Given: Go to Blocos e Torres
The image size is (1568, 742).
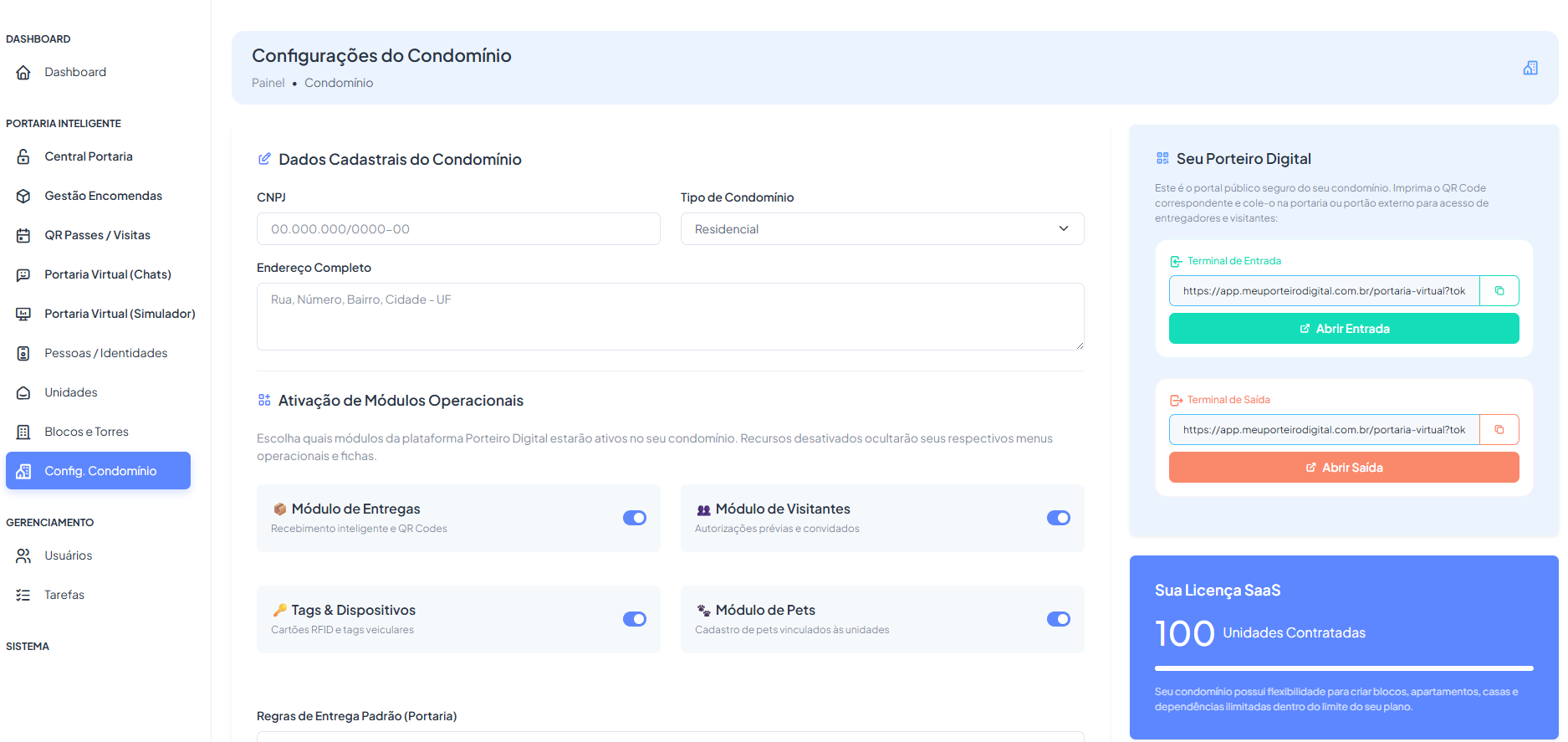Looking at the screenshot, I should click(98, 432).
